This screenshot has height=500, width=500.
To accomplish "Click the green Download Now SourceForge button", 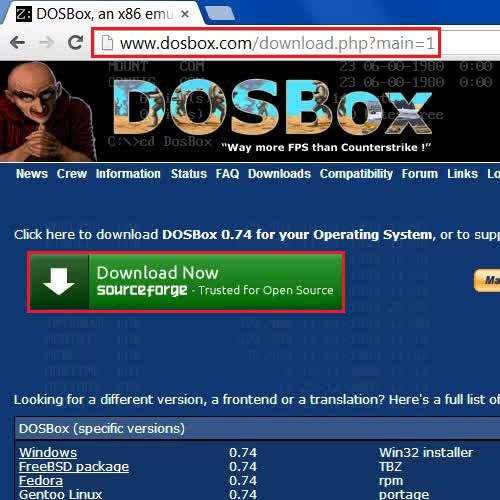I will coord(186,282).
